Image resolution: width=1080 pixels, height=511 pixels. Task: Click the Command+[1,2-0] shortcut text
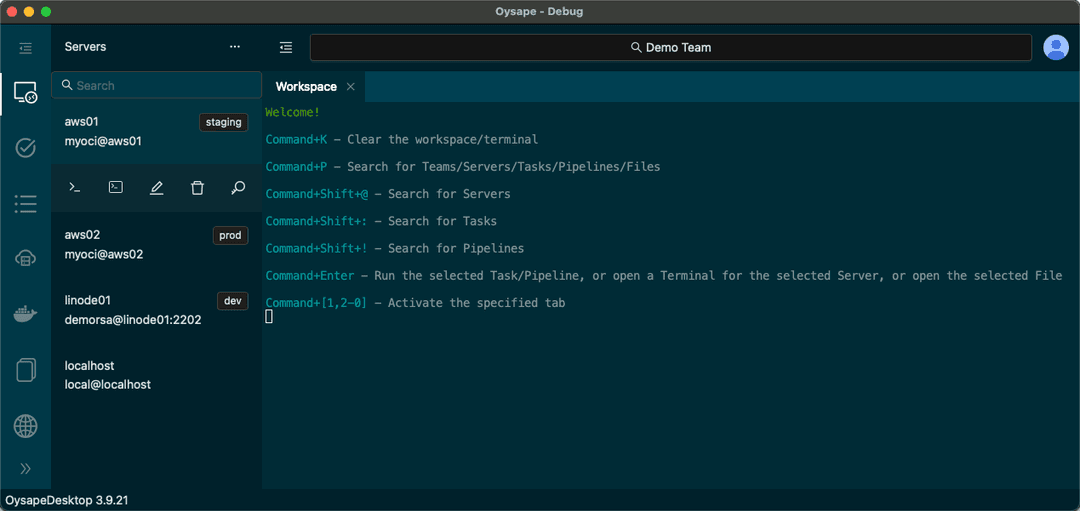tap(317, 303)
